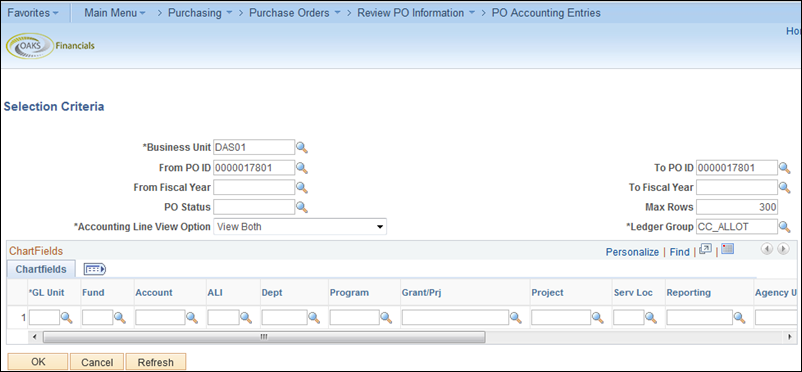Open Business Unit lookup magnifier
This screenshot has height=372, width=802.
302,148
